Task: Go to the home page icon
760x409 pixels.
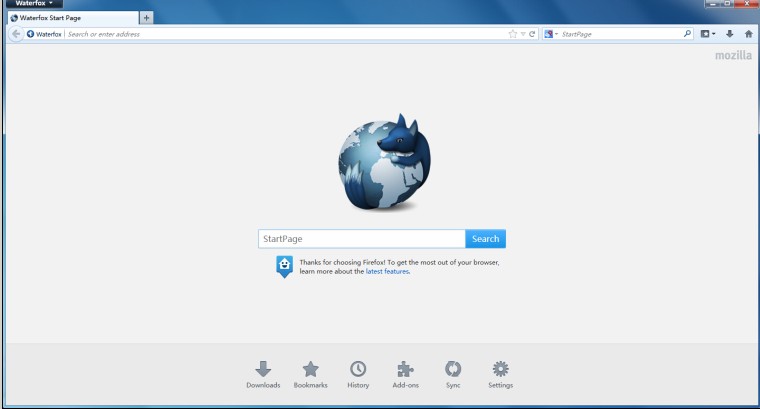Action: (x=748, y=34)
